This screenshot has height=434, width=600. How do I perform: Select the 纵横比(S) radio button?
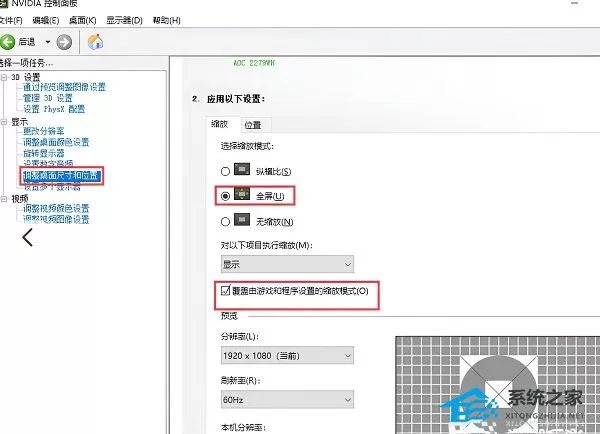[x=225, y=171]
